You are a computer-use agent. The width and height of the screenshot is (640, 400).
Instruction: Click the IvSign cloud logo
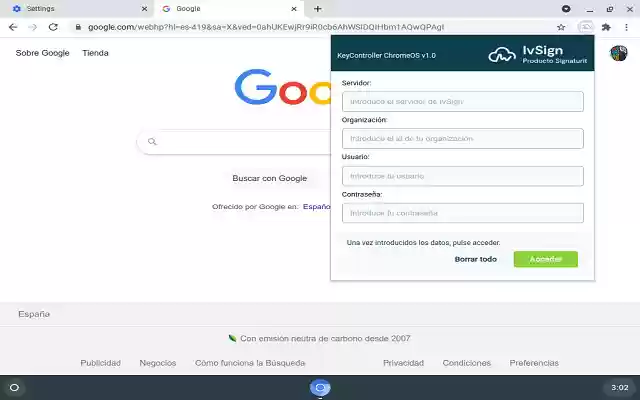click(502, 55)
